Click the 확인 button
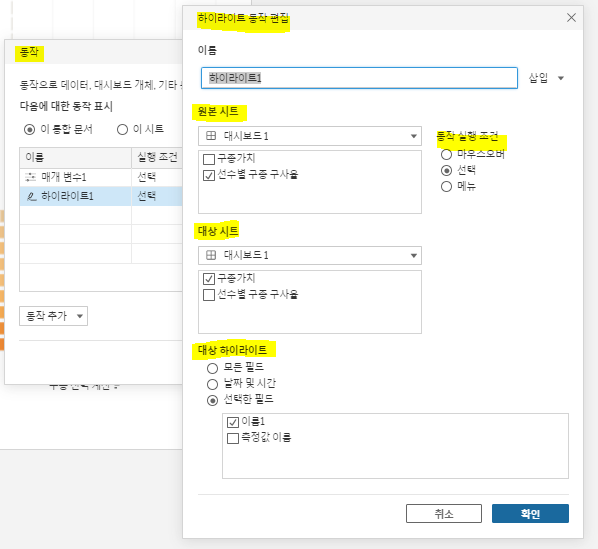The image size is (598, 549). tap(530, 514)
